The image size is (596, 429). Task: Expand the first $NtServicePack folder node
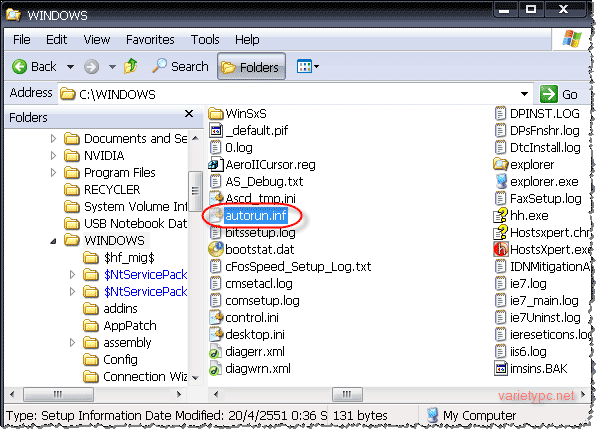point(72,274)
